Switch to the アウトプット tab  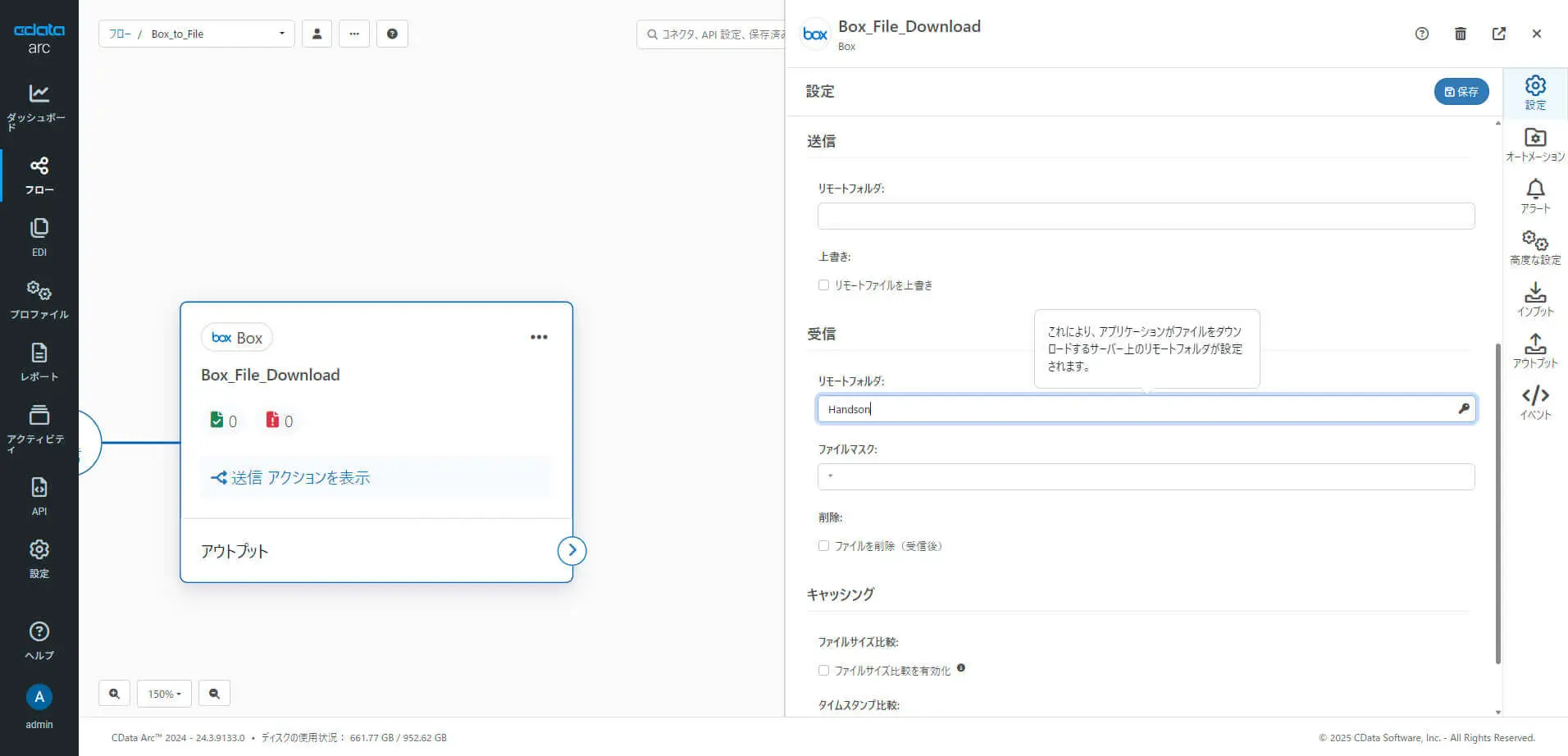pyautogui.click(x=1535, y=351)
